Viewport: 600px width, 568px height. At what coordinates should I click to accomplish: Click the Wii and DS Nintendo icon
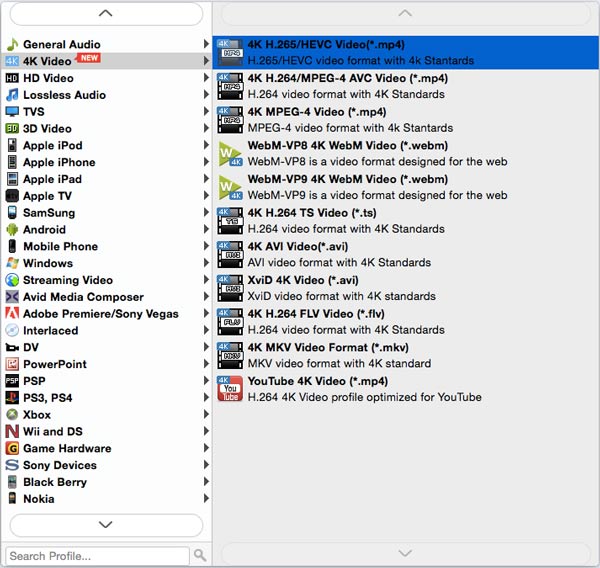point(12,431)
